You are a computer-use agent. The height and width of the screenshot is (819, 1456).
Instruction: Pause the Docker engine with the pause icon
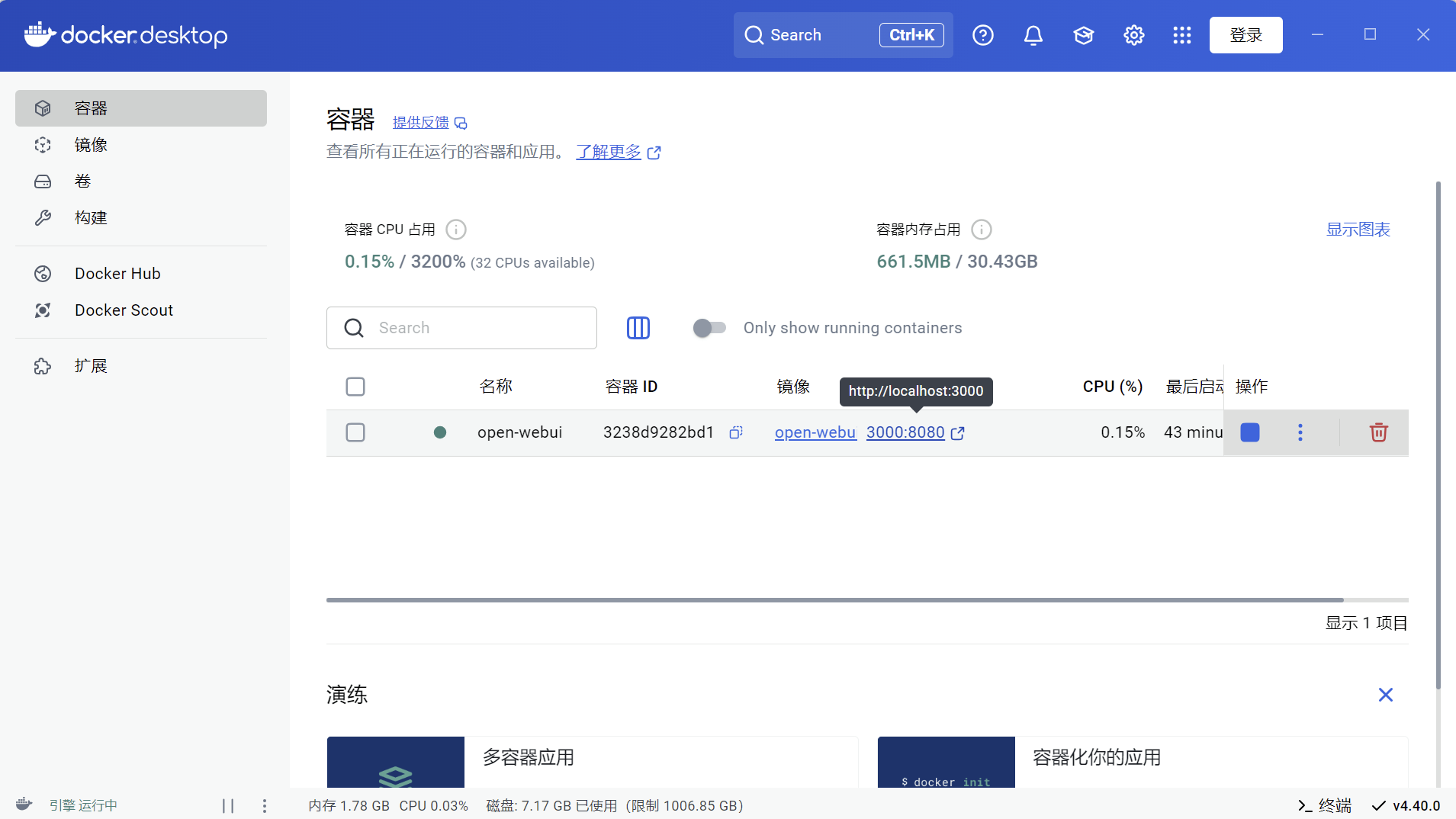tap(227, 806)
